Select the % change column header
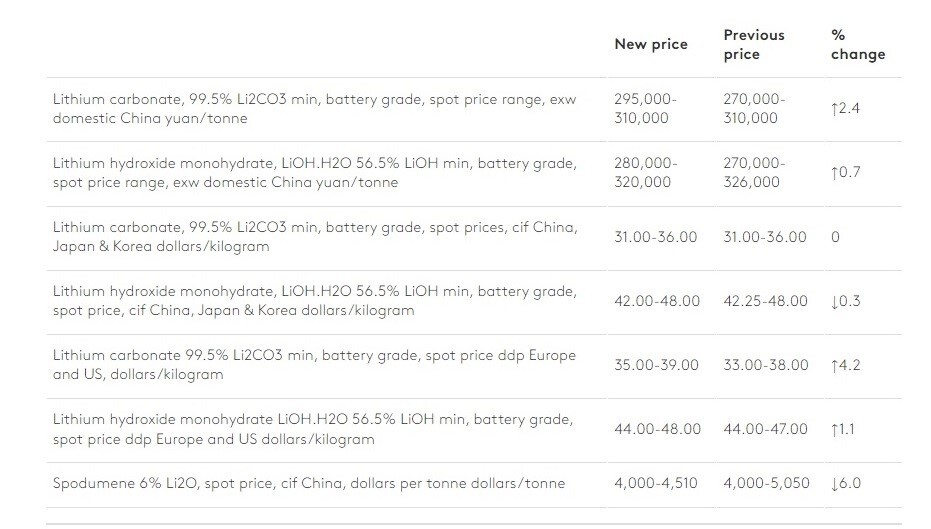931x529 pixels. [858, 45]
